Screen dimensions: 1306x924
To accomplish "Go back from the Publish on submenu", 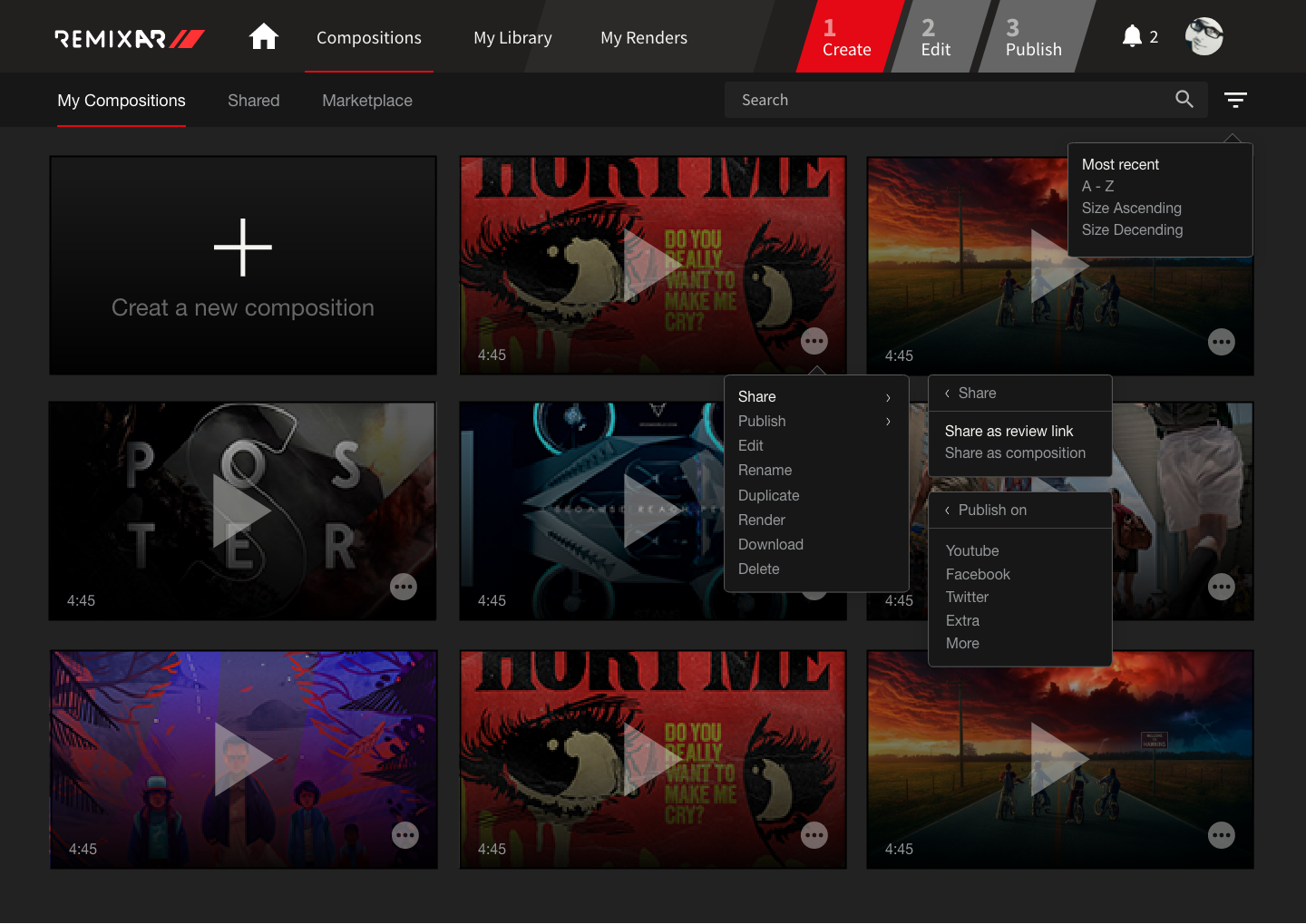I will (947, 511).
